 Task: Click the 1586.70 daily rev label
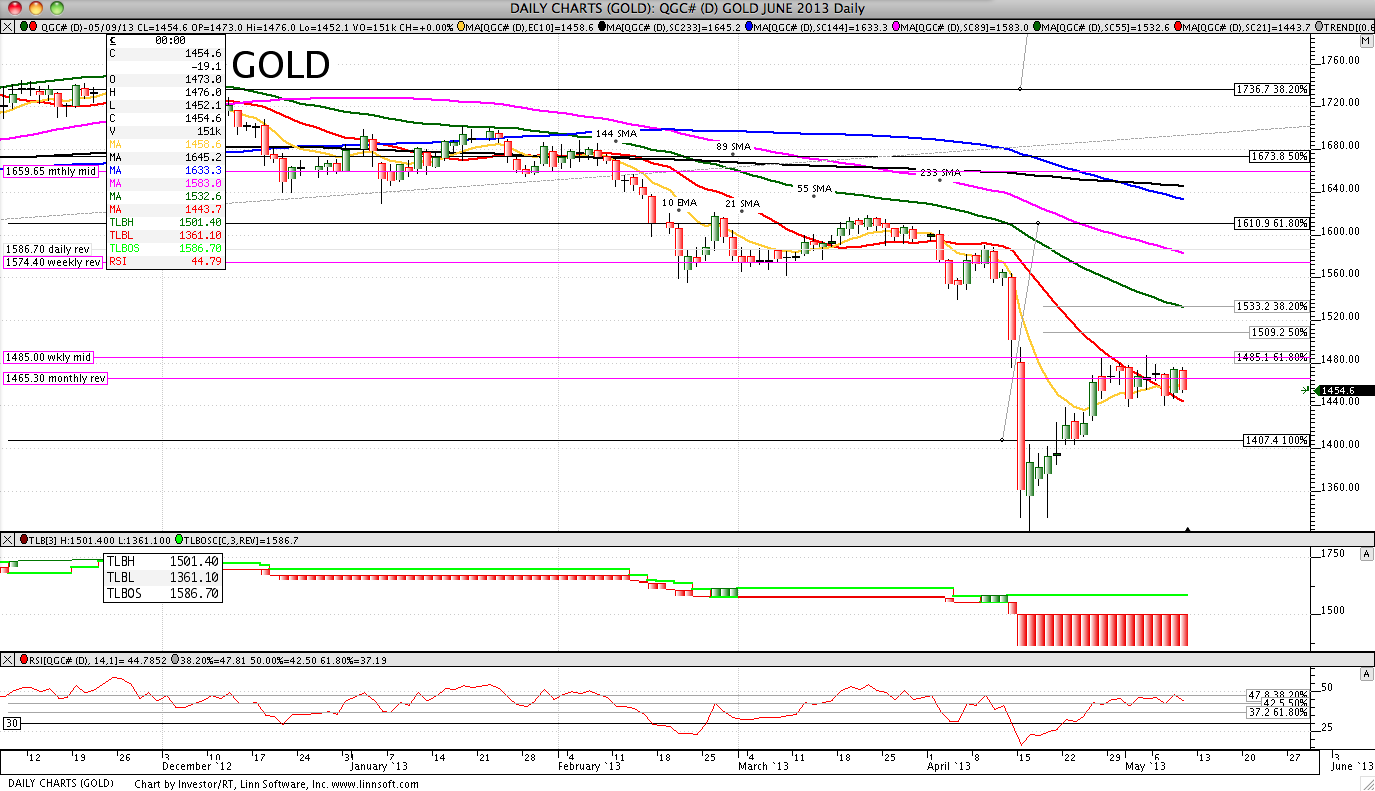point(47,249)
